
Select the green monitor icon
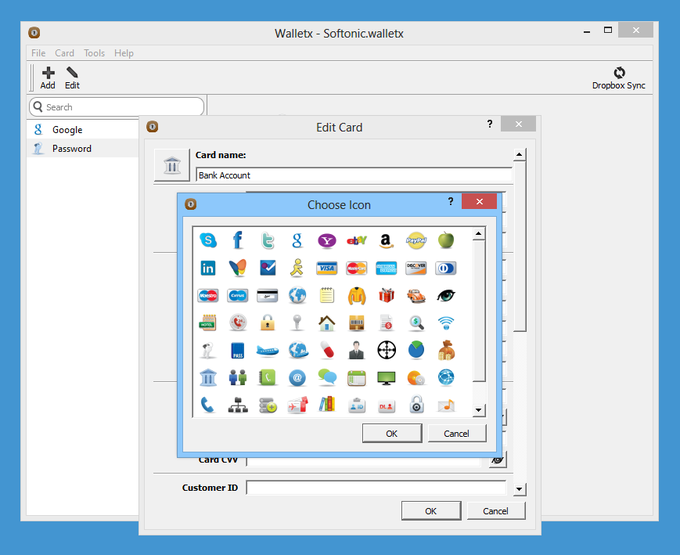[x=386, y=378]
